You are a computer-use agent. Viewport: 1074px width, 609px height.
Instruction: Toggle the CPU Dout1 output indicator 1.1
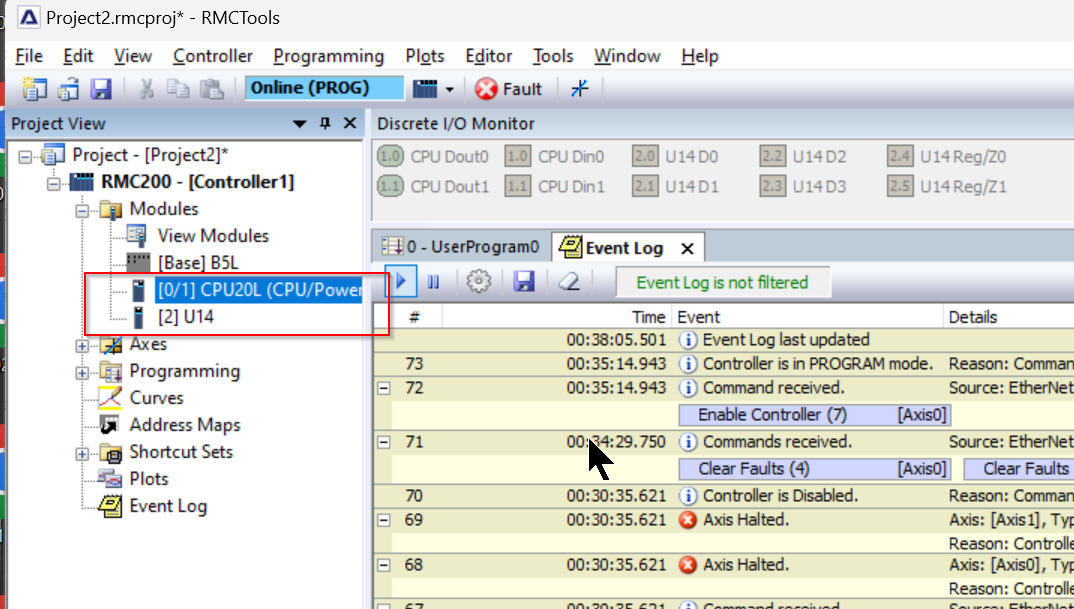point(390,186)
